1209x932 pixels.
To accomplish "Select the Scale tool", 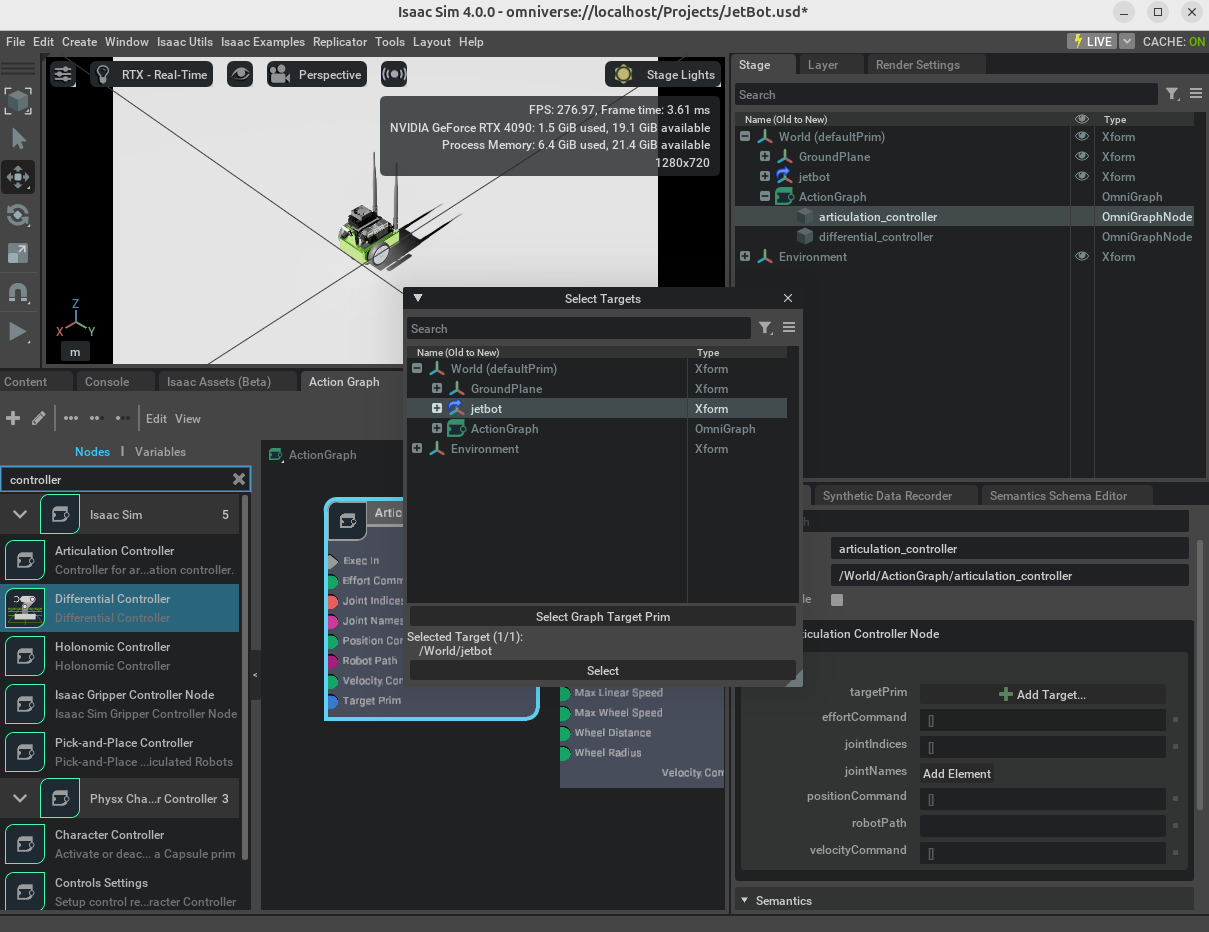I will click(x=18, y=254).
